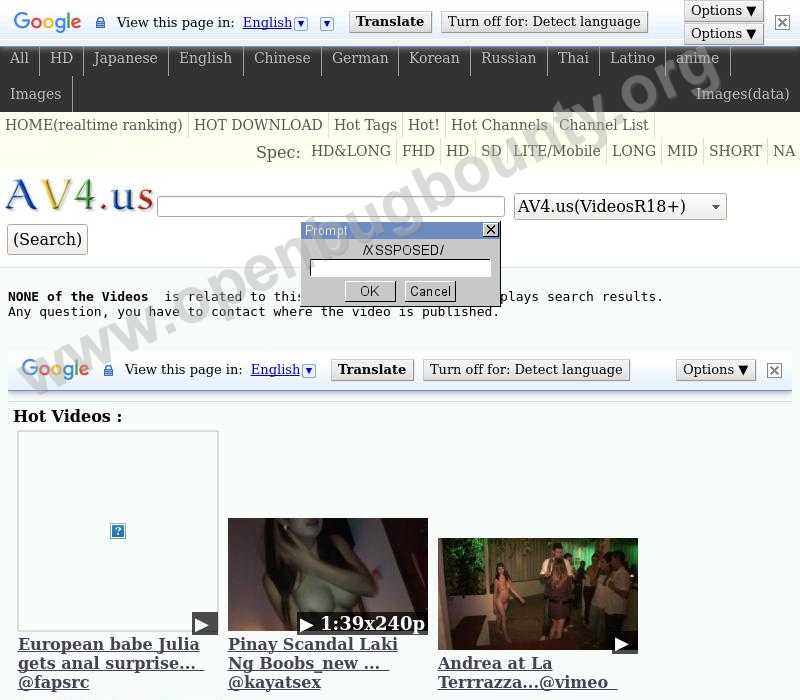Screen dimensions: 800x700
Task: Select the English category tab
Action: click(x=206, y=58)
